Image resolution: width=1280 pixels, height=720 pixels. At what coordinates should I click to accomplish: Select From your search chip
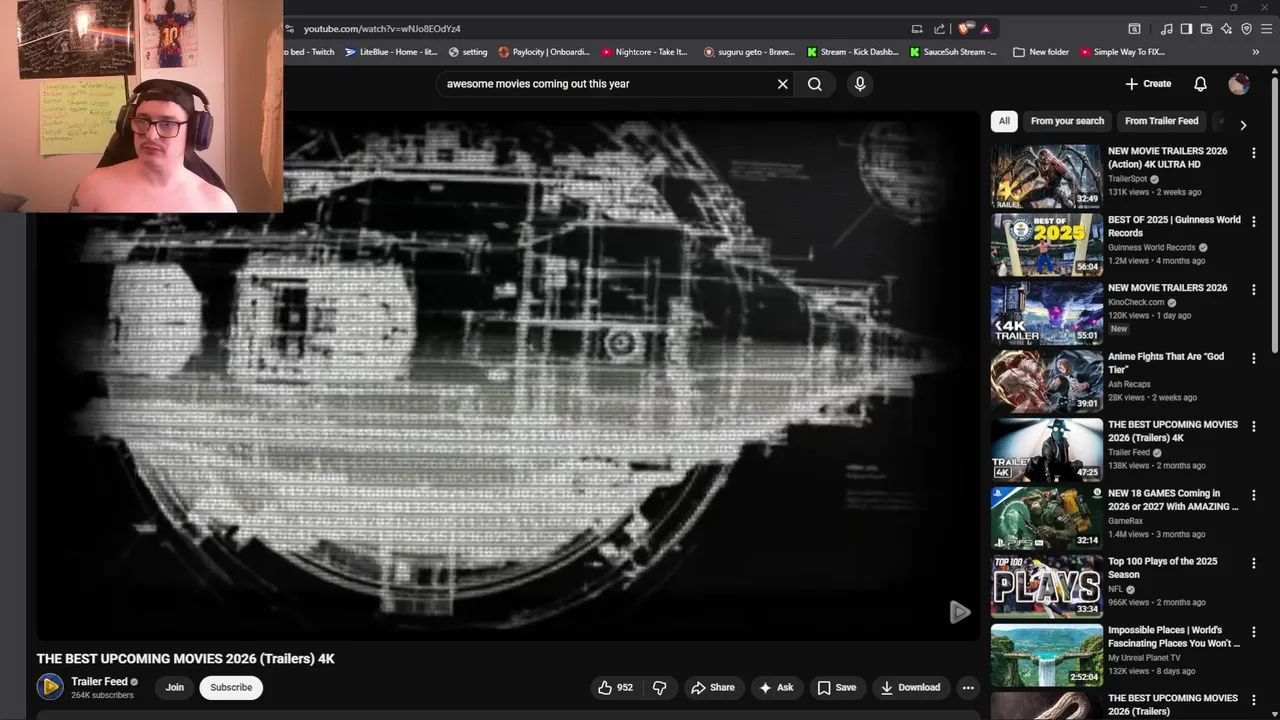(1067, 121)
